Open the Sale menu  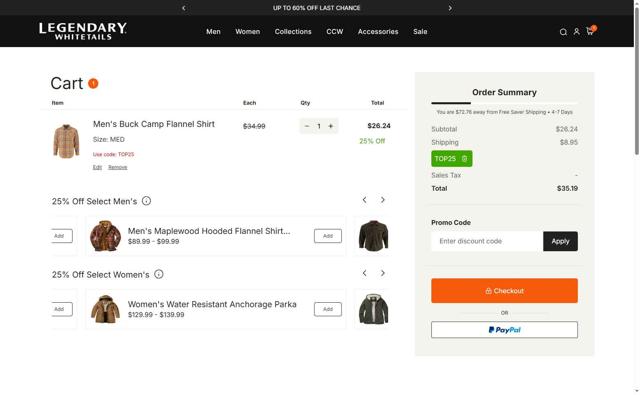pyautogui.click(x=420, y=31)
